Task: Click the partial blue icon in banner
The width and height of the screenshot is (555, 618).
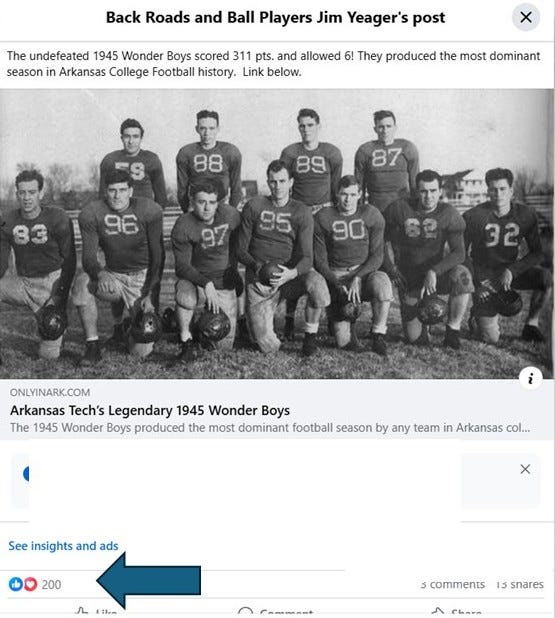Action: tap(26, 473)
